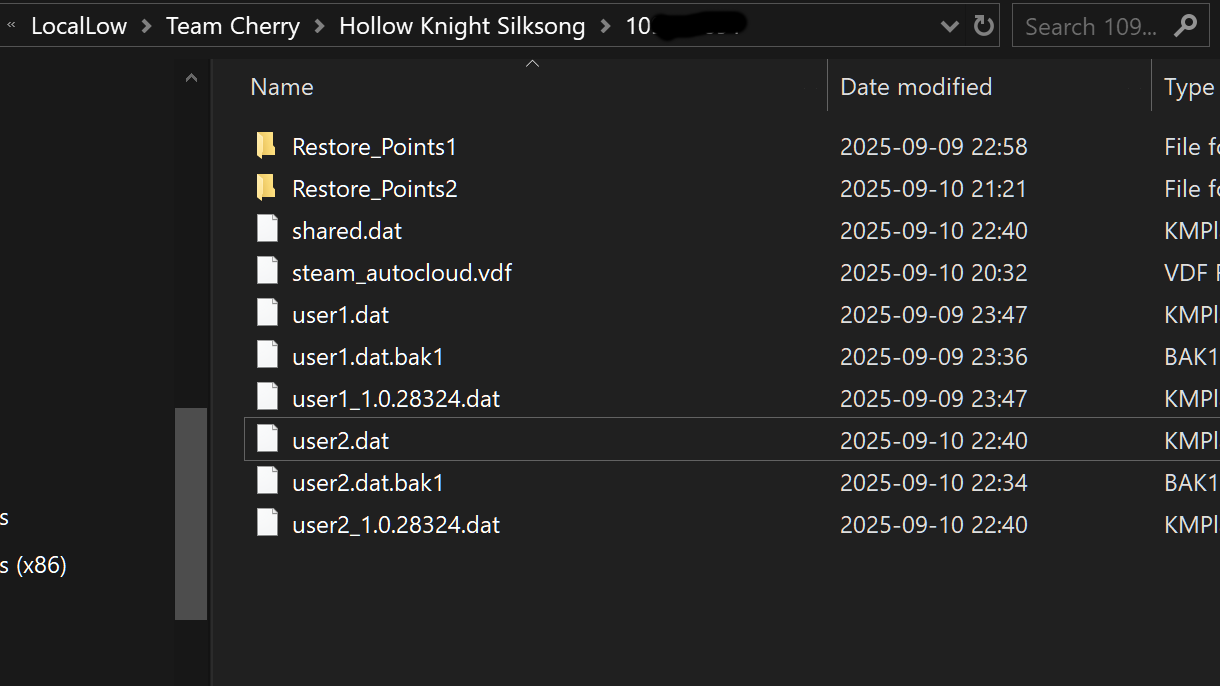This screenshot has width=1220, height=686.
Task: Open the Restore_Points1 folder icon
Action: point(266,146)
